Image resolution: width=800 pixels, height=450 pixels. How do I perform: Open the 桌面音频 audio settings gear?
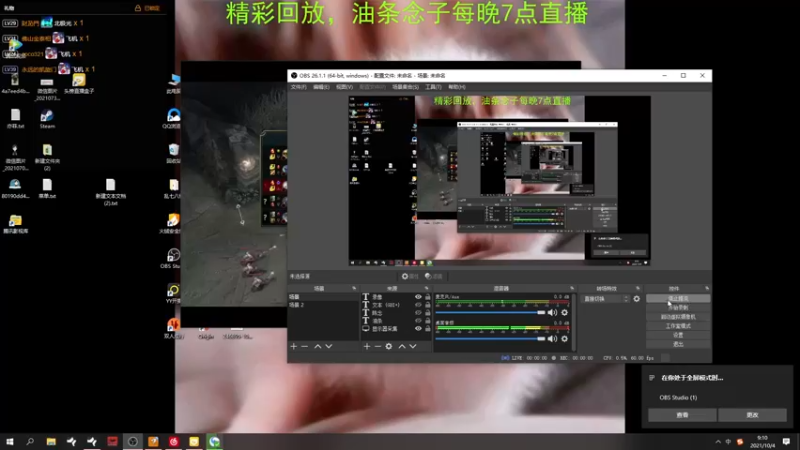click(x=564, y=338)
